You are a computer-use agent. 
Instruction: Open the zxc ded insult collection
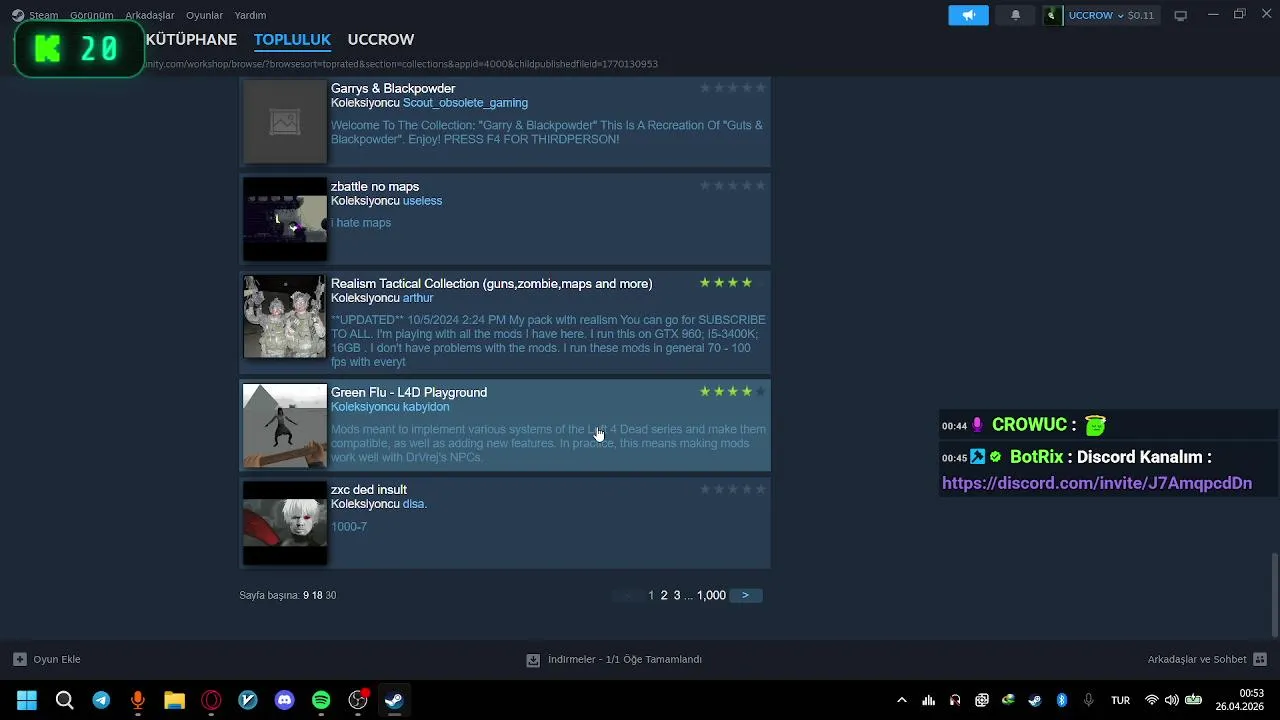[369, 489]
